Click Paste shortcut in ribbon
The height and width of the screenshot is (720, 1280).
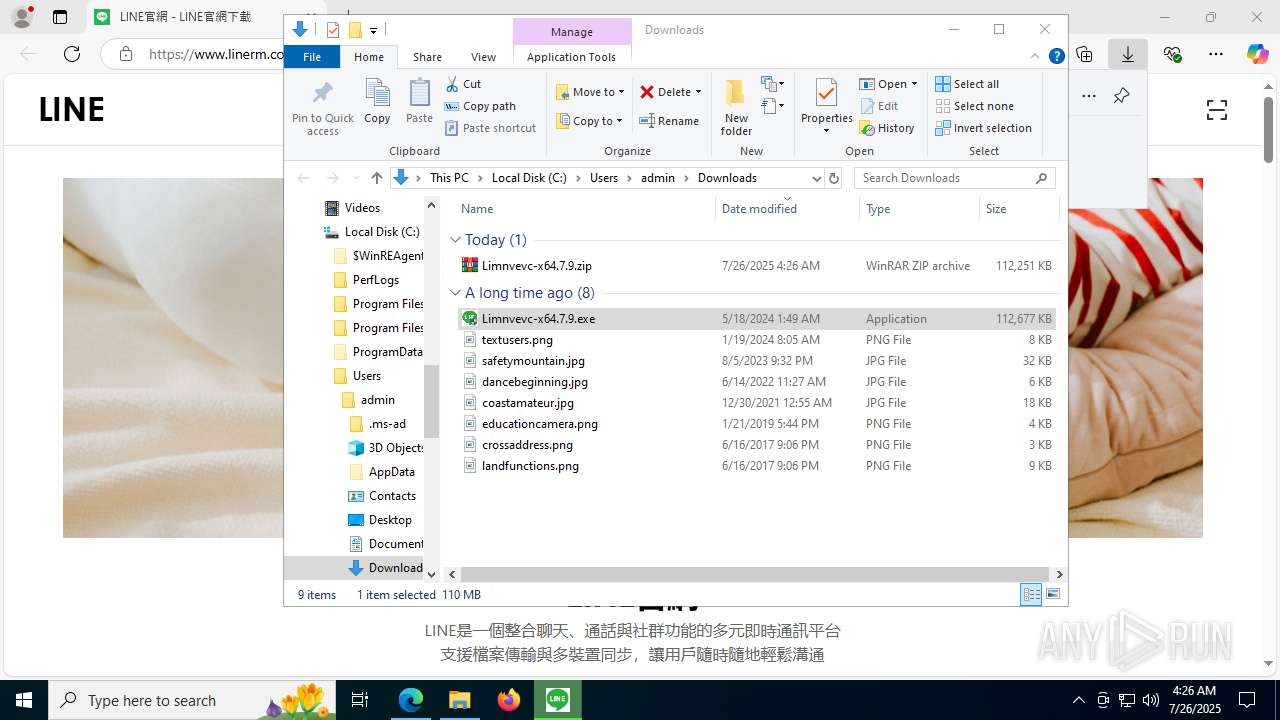pos(490,128)
